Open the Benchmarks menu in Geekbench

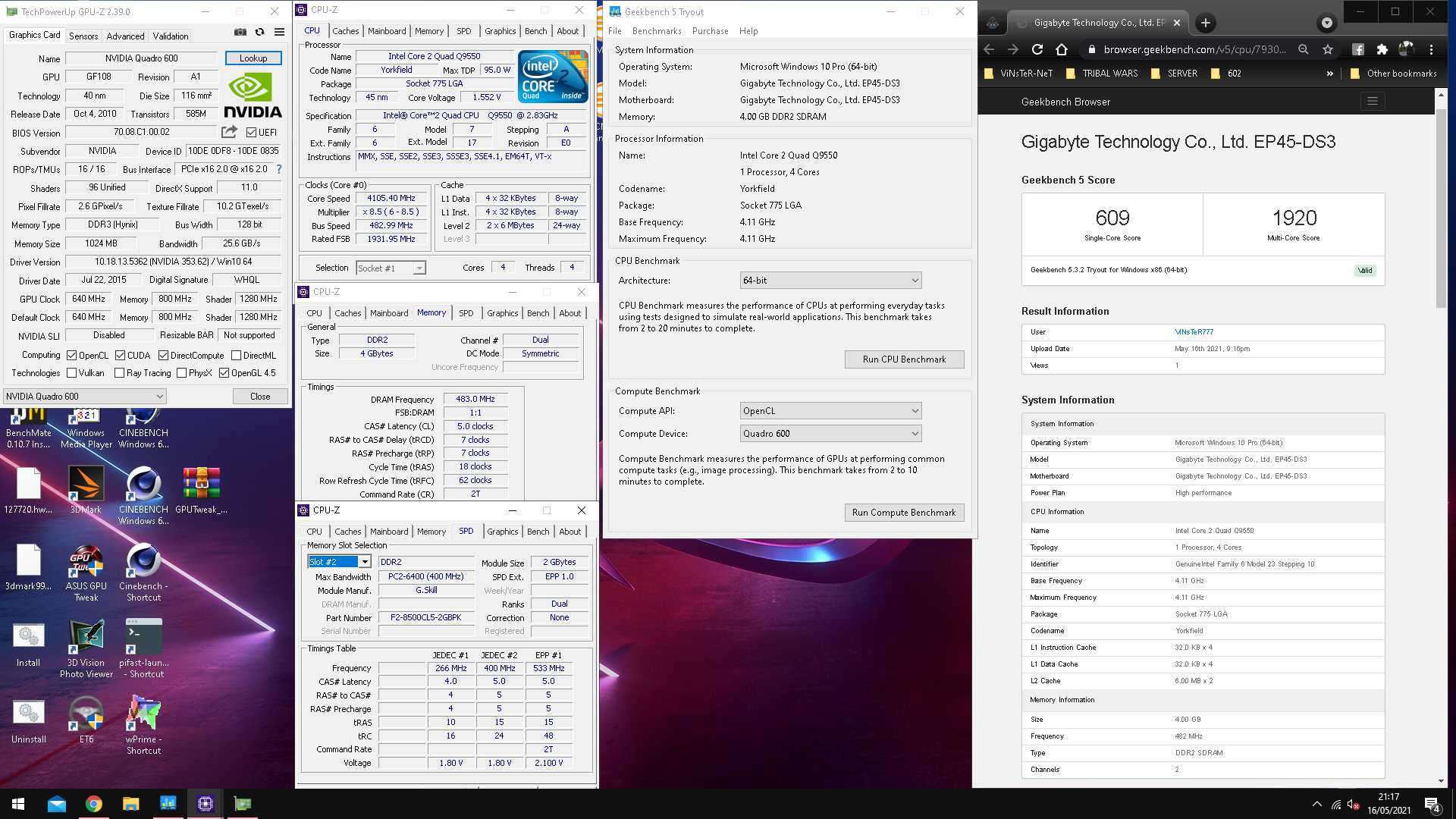tap(657, 31)
